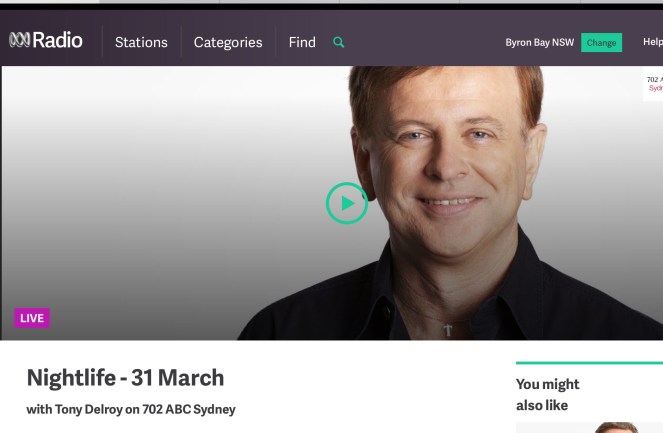
Task: Click the green Change location button
Action: click(x=601, y=43)
